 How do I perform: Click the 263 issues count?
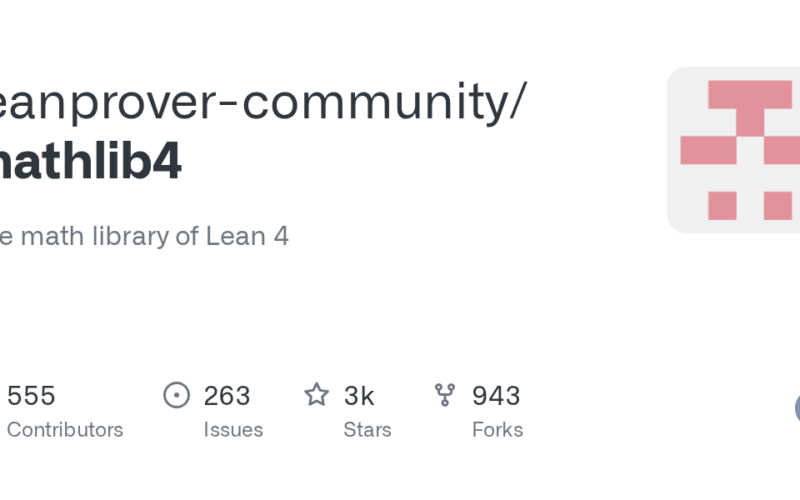227,396
